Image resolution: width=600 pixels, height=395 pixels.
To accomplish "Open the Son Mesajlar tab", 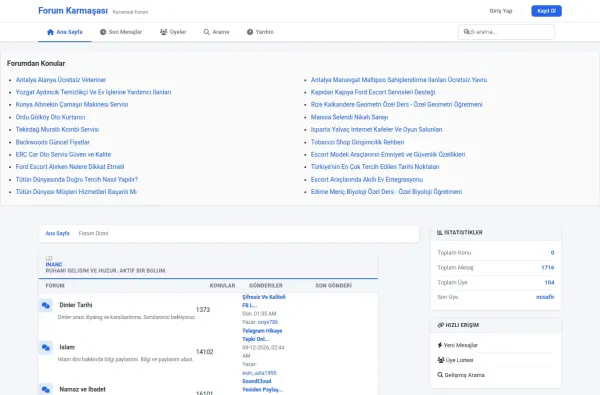I will [x=121, y=32].
